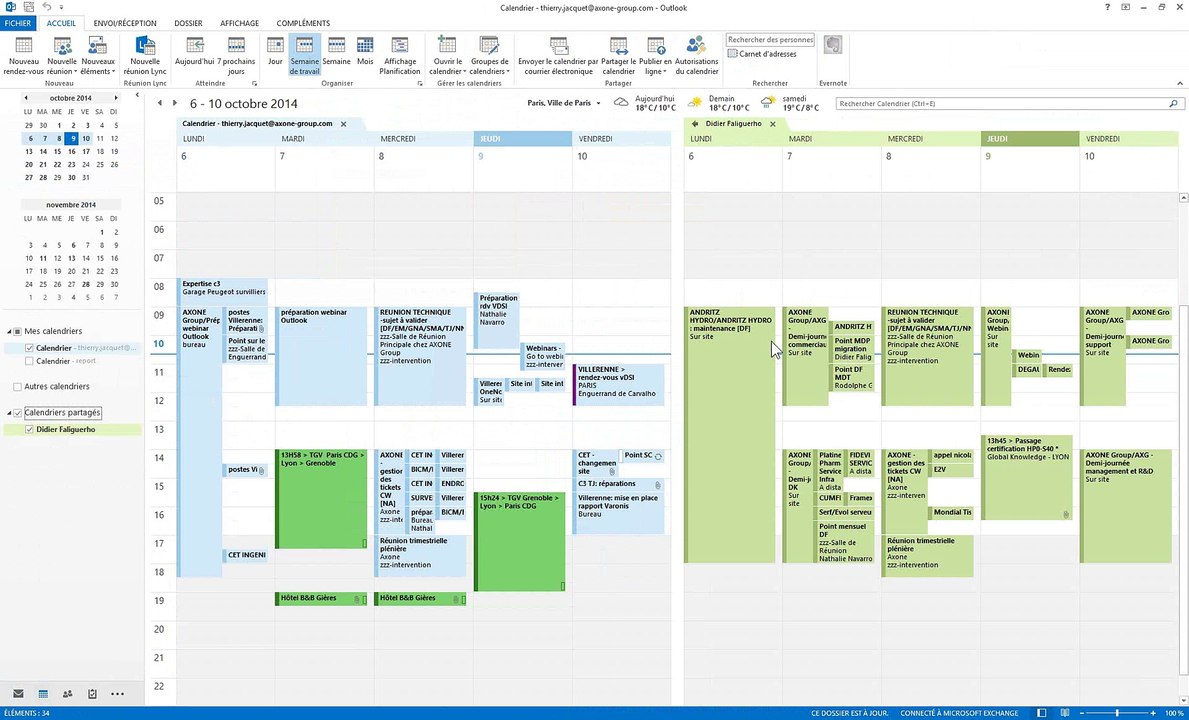
Task: Open Affichage Planification view
Action: tap(400, 56)
